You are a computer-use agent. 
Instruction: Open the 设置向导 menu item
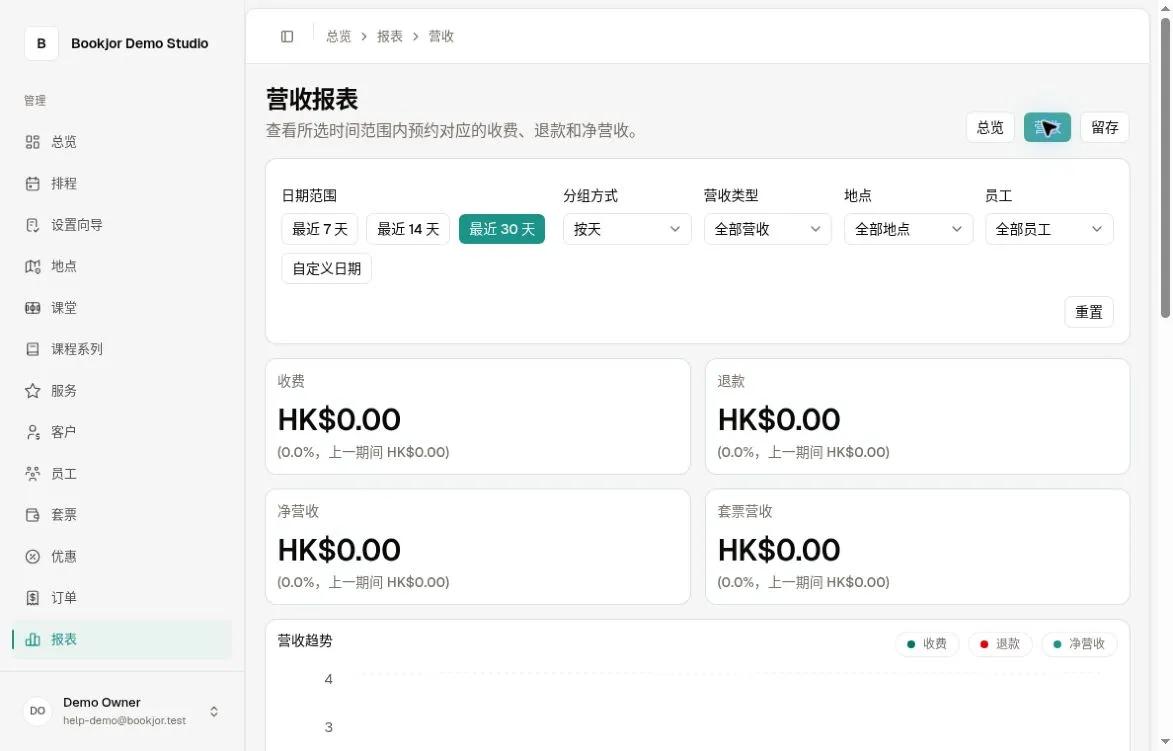[122, 225]
